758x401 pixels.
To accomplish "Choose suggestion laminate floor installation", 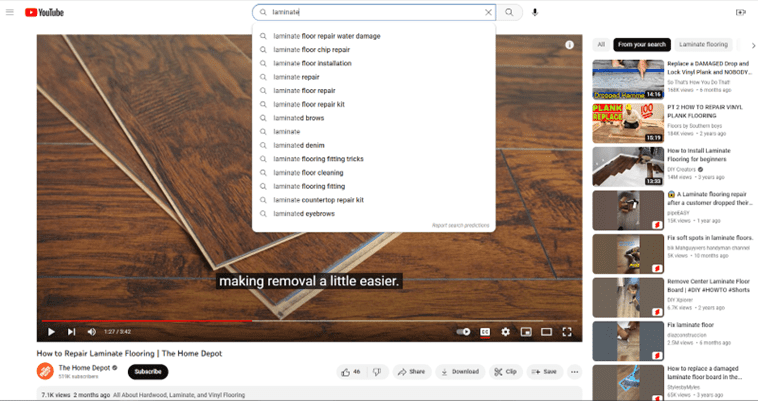I will [374, 63].
